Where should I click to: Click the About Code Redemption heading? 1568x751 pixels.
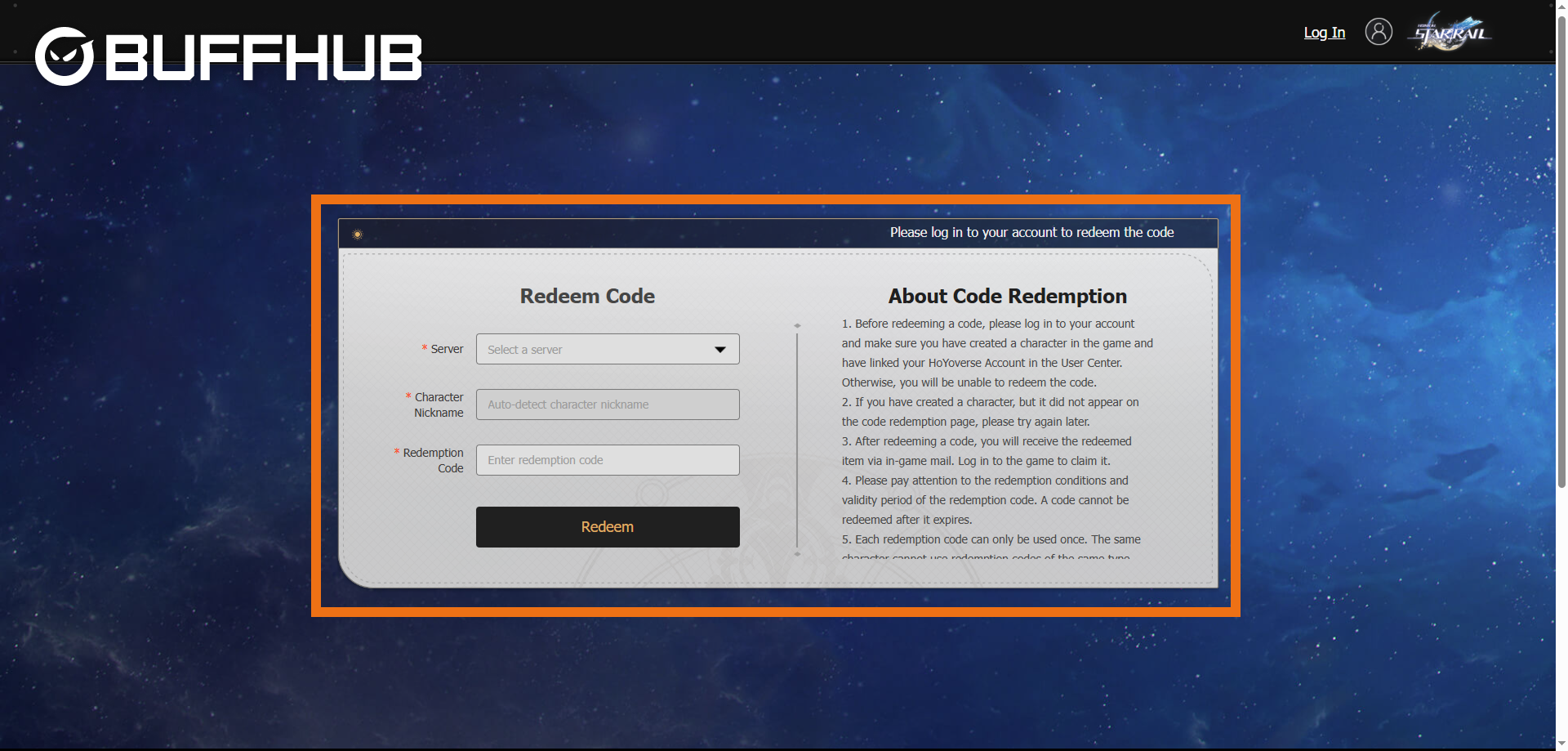[1007, 296]
